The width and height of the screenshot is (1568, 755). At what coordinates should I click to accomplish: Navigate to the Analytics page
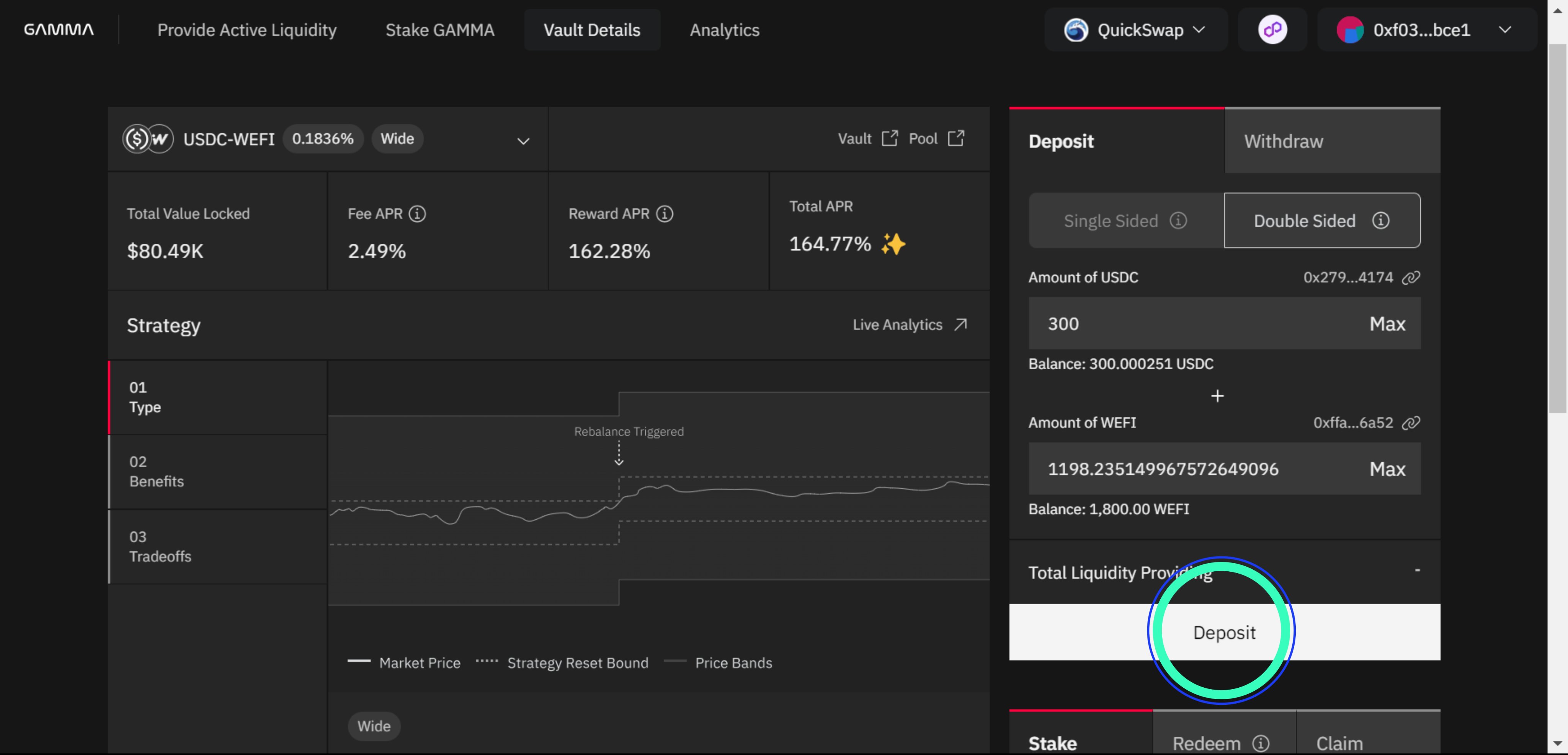(724, 30)
